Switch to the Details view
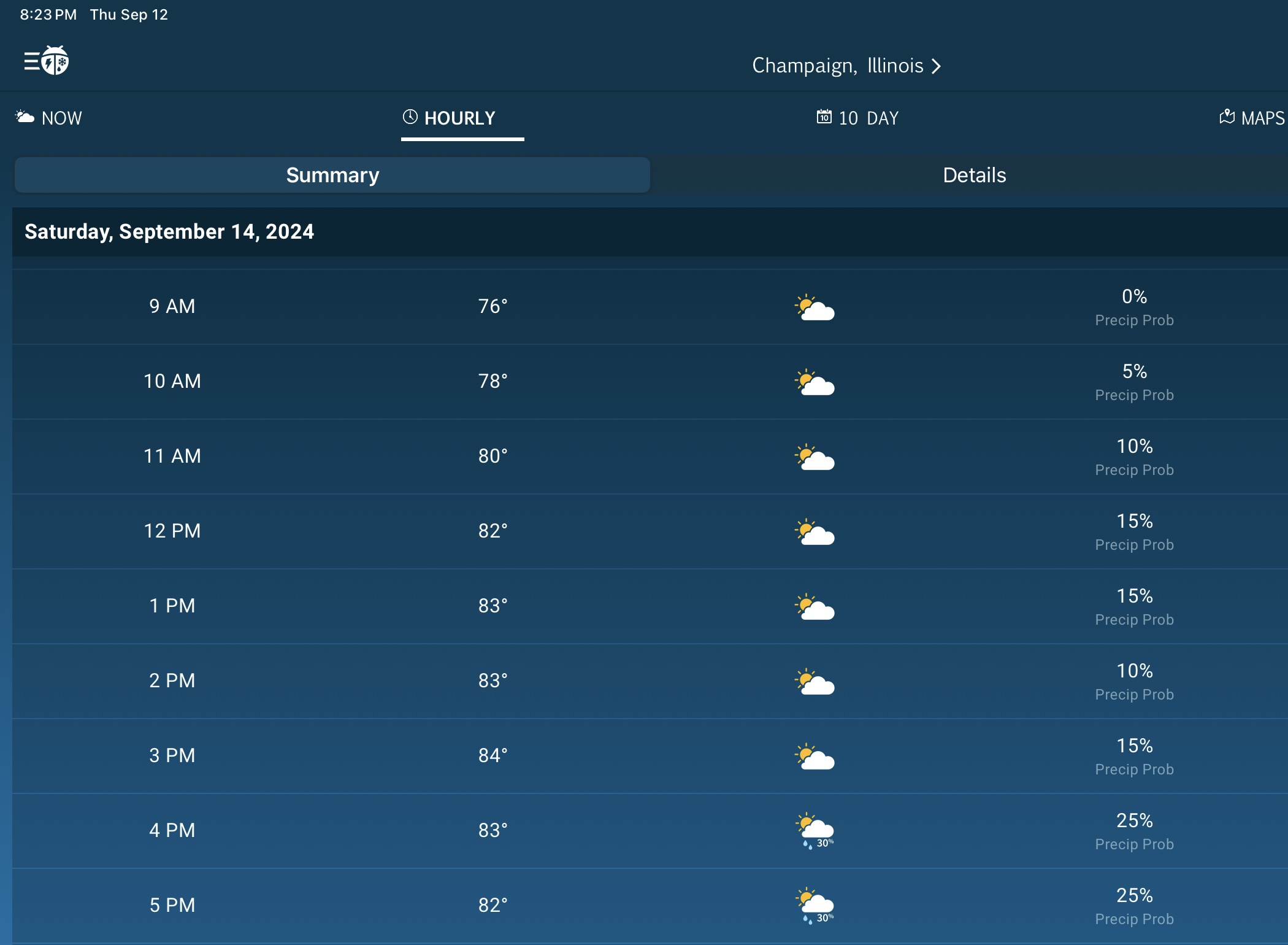1288x945 pixels. click(974, 175)
